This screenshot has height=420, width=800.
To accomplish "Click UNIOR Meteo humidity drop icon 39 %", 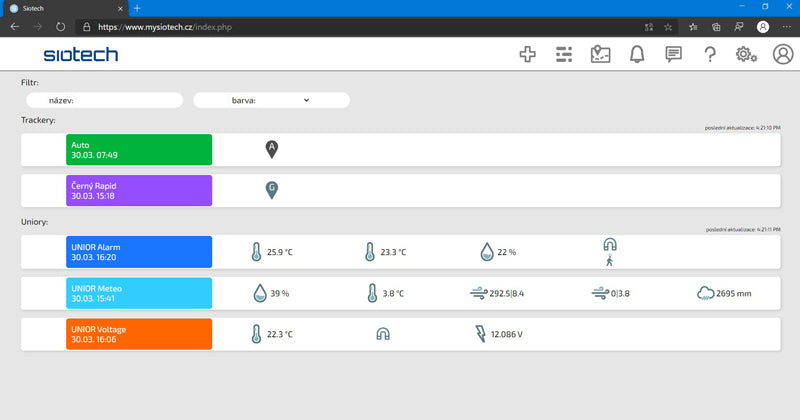I will [260, 293].
